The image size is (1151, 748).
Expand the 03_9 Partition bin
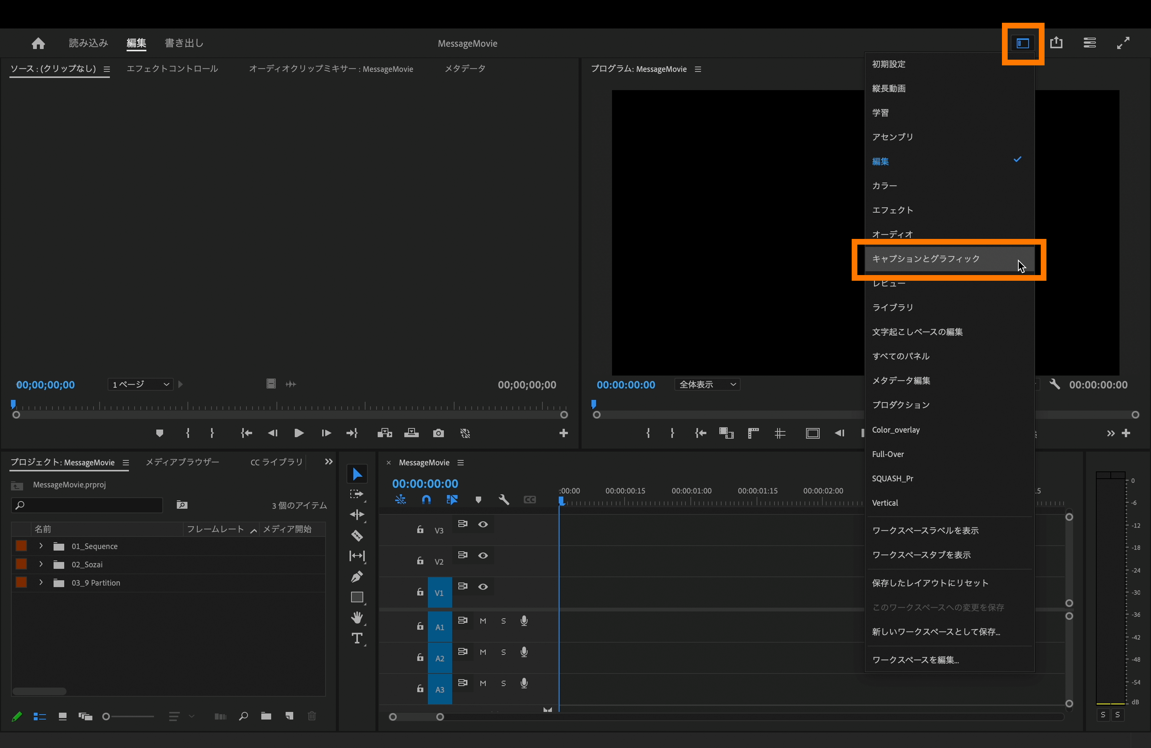(x=41, y=583)
